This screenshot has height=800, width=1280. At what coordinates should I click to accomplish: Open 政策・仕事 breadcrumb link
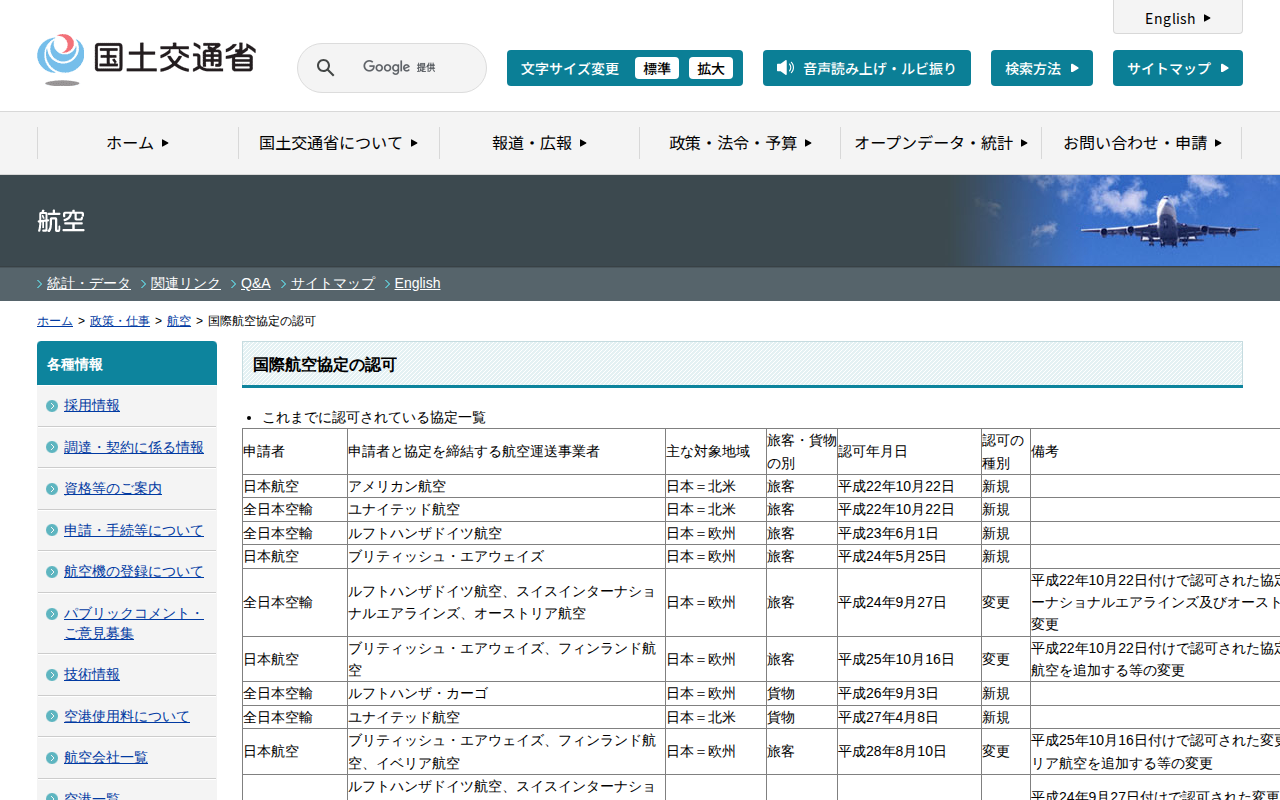click(120, 321)
